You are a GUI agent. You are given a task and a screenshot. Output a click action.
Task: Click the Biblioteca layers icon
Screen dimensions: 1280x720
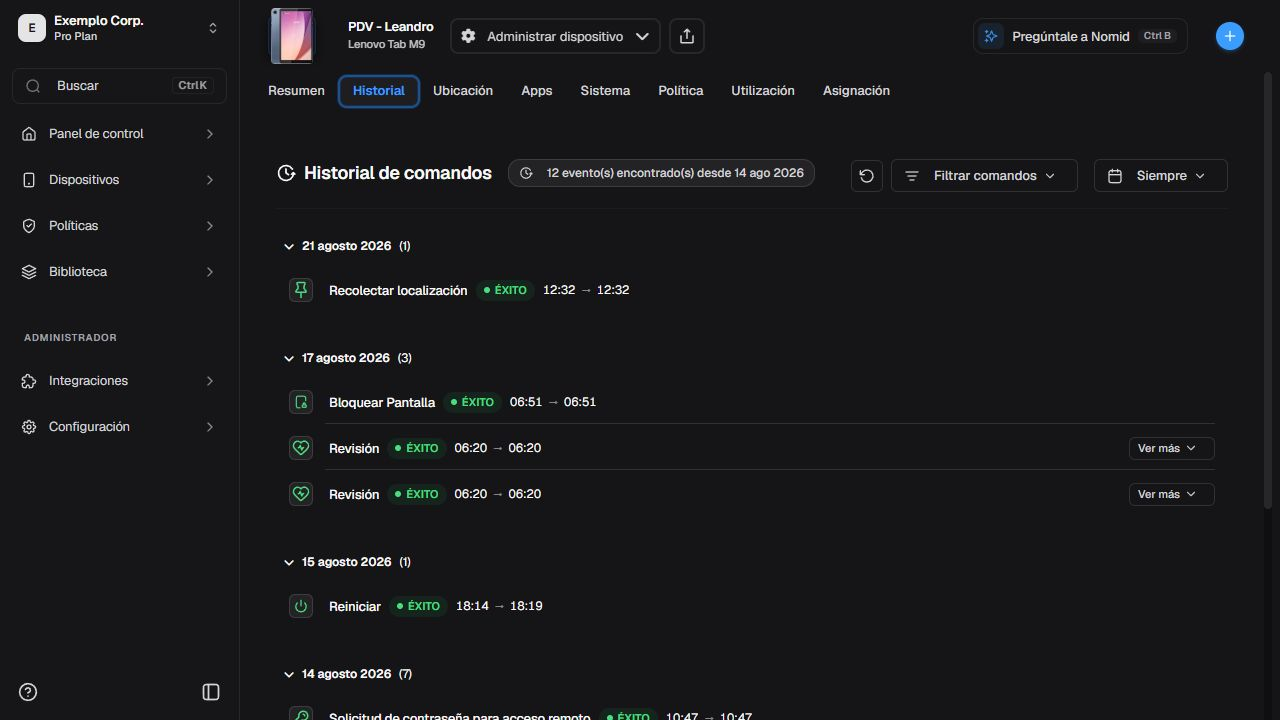[29, 272]
